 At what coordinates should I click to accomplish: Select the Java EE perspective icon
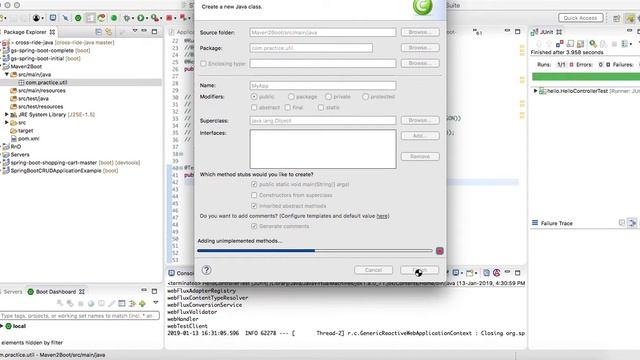[631, 18]
